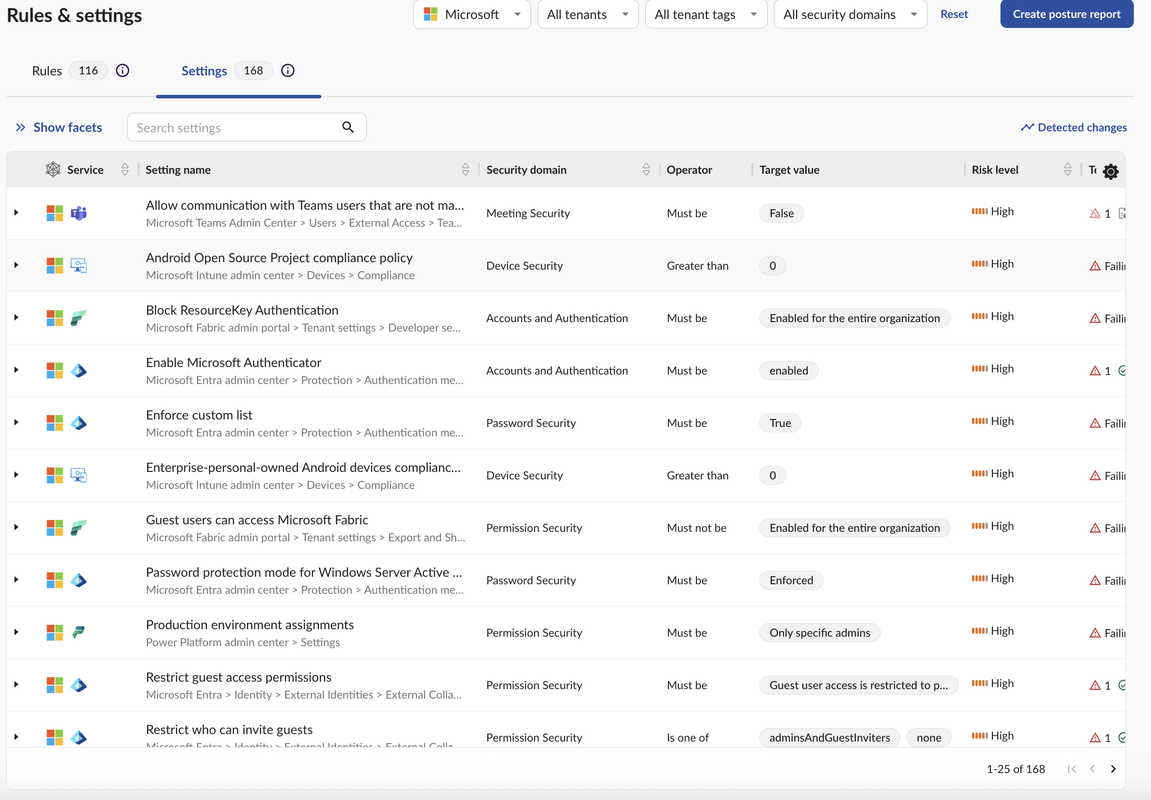The image size is (1151, 800).
Task: Click High risk level in the Enforce custom list row
Action: 992,421
